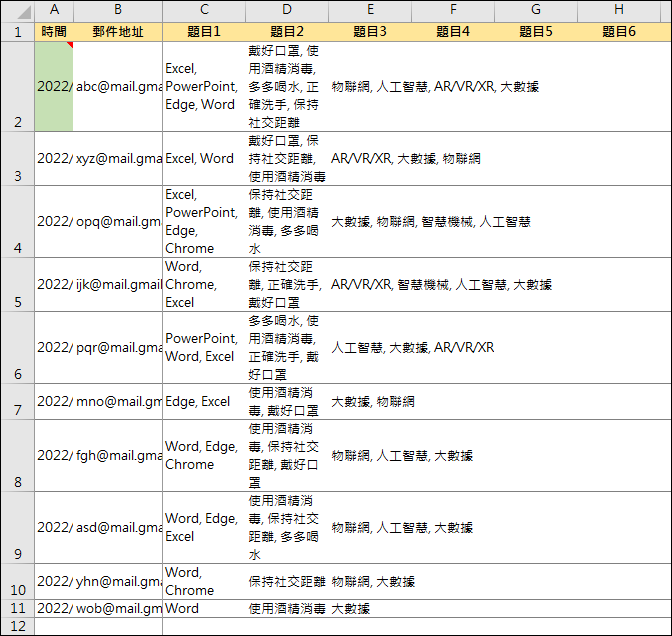The height and width of the screenshot is (636, 672).
Task: Click 物聯網, 大數據 cell in row 10
Action: 370,582
